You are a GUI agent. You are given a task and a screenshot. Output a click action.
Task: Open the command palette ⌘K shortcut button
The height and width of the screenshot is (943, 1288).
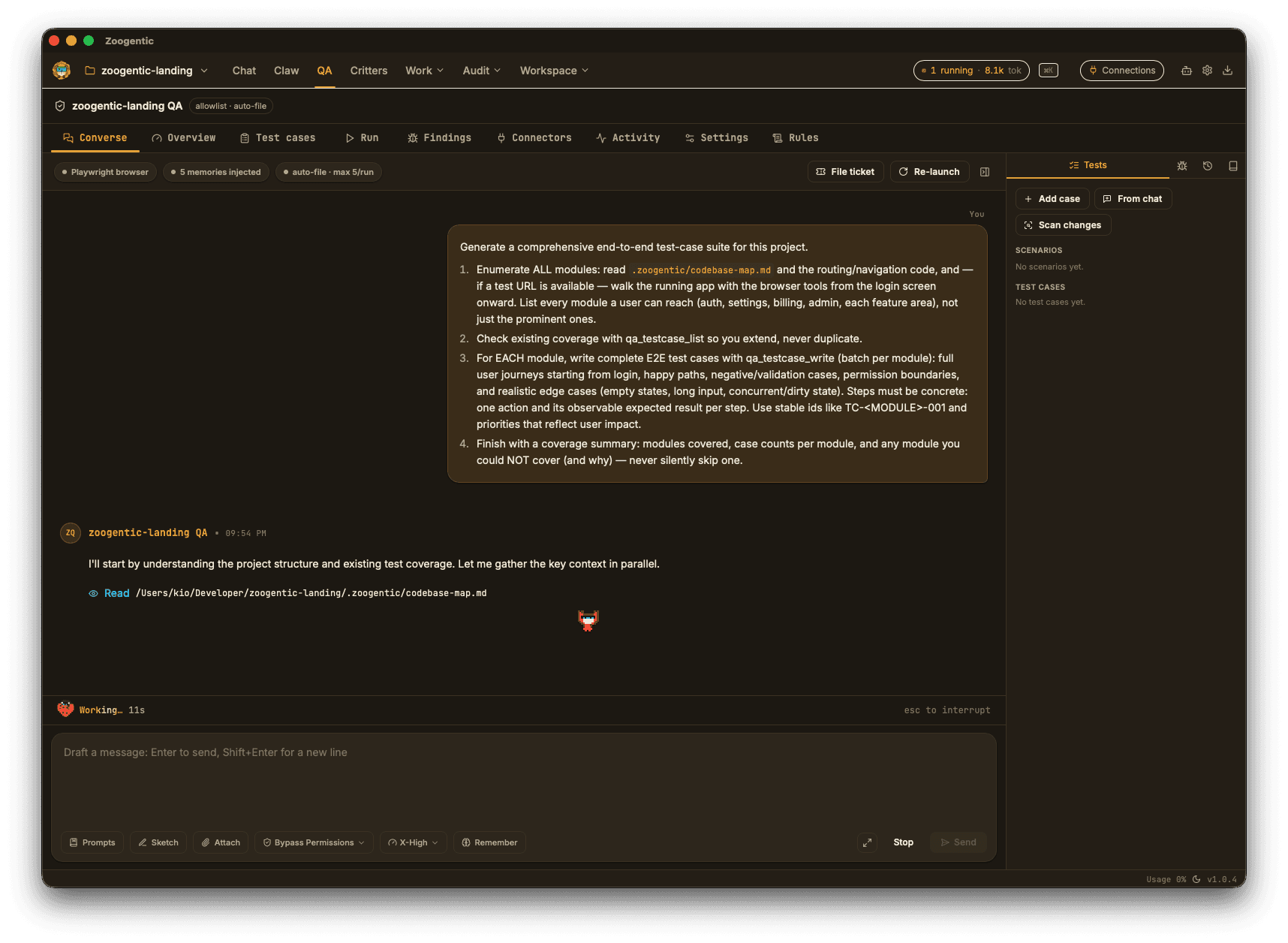click(x=1049, y=71)
